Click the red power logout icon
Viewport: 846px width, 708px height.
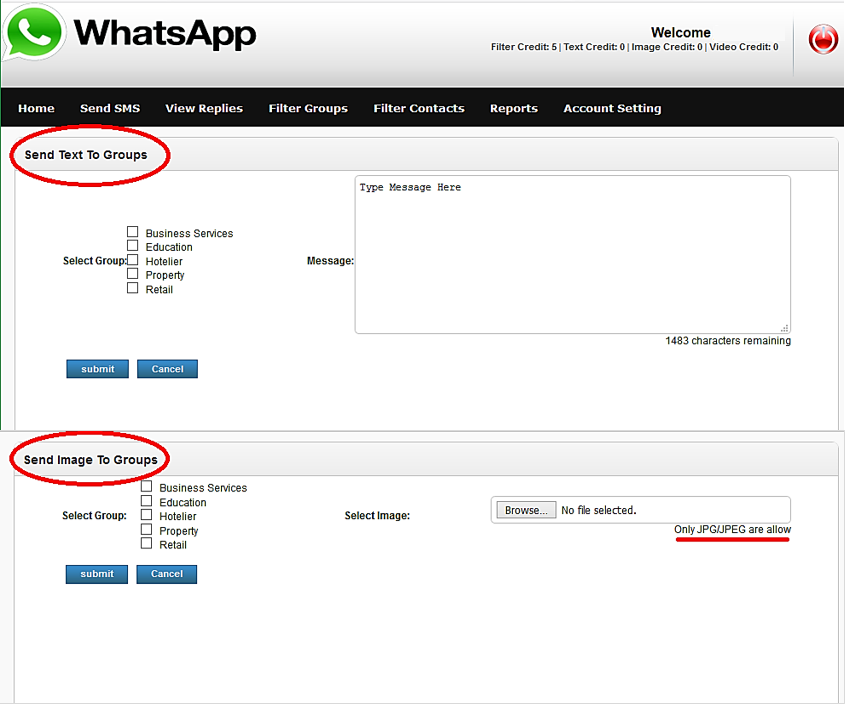[823, 39]
